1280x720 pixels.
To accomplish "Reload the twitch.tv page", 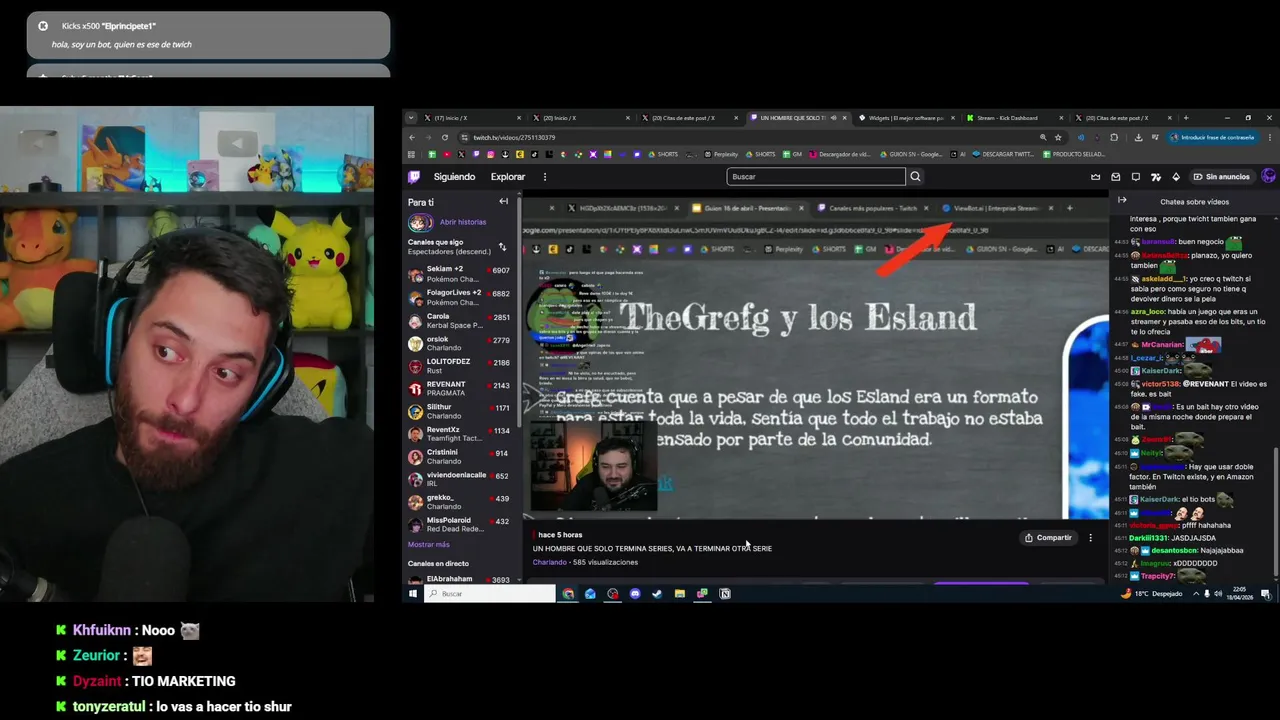I will tap(446, 137).
